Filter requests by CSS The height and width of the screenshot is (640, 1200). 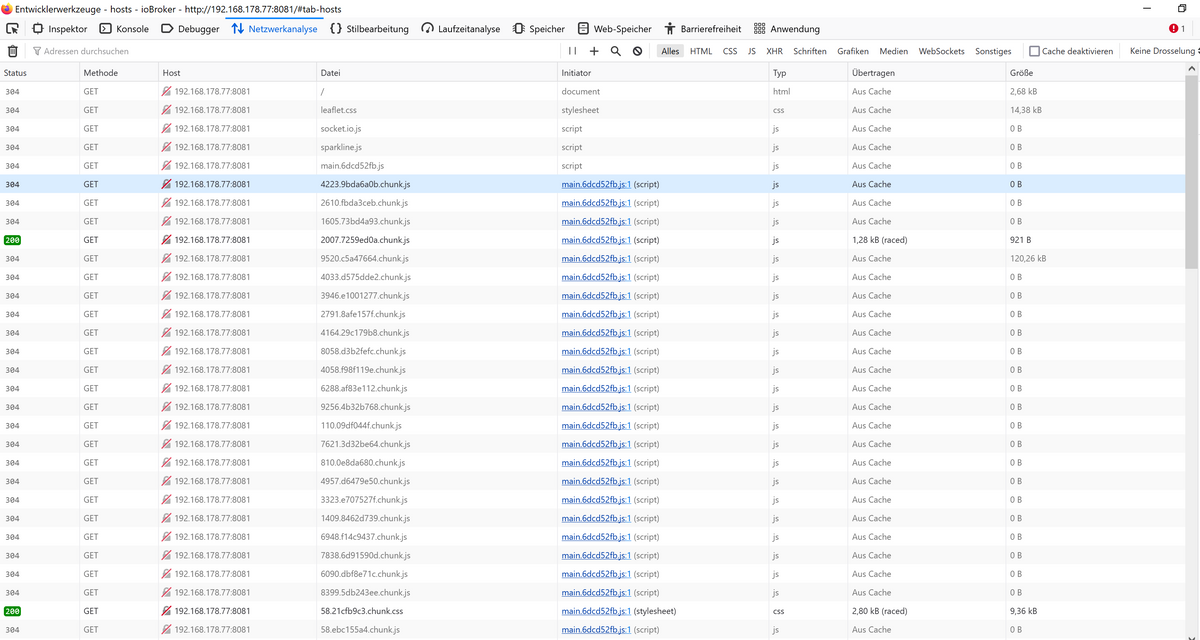click(x=730, y=51)
